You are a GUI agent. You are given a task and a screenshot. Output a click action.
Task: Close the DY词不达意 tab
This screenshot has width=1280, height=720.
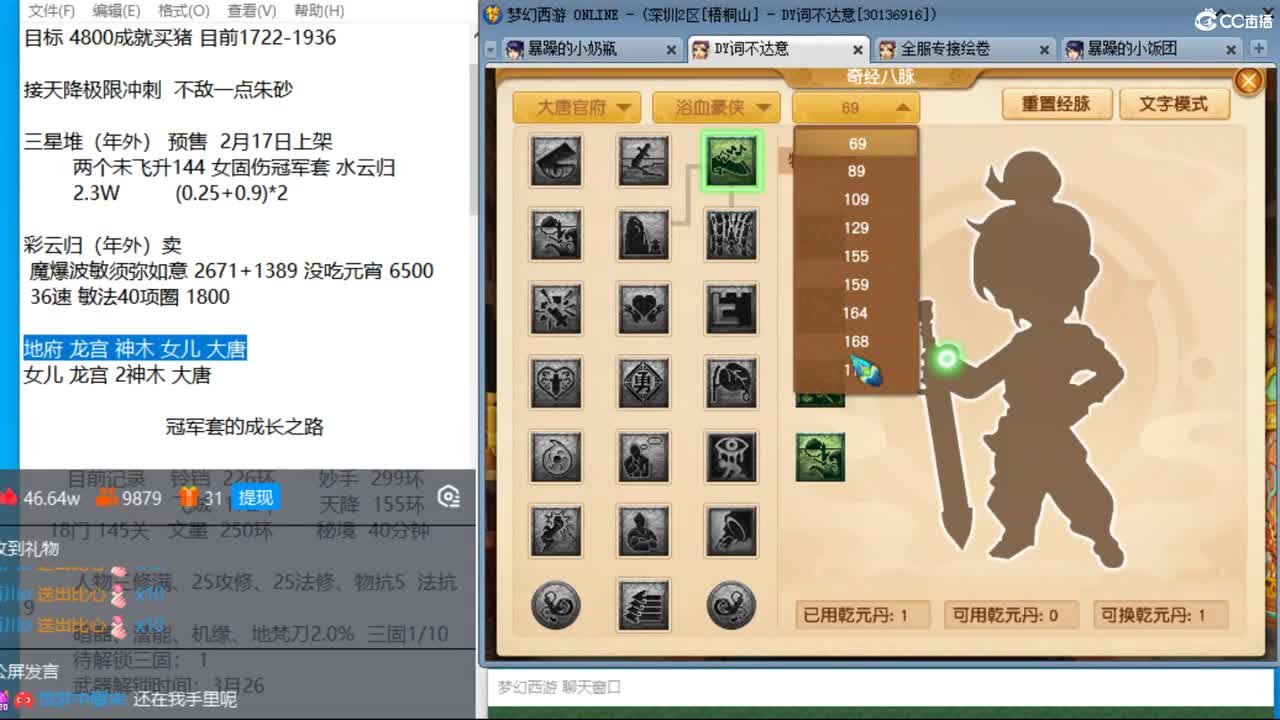[x=858, y=49]
